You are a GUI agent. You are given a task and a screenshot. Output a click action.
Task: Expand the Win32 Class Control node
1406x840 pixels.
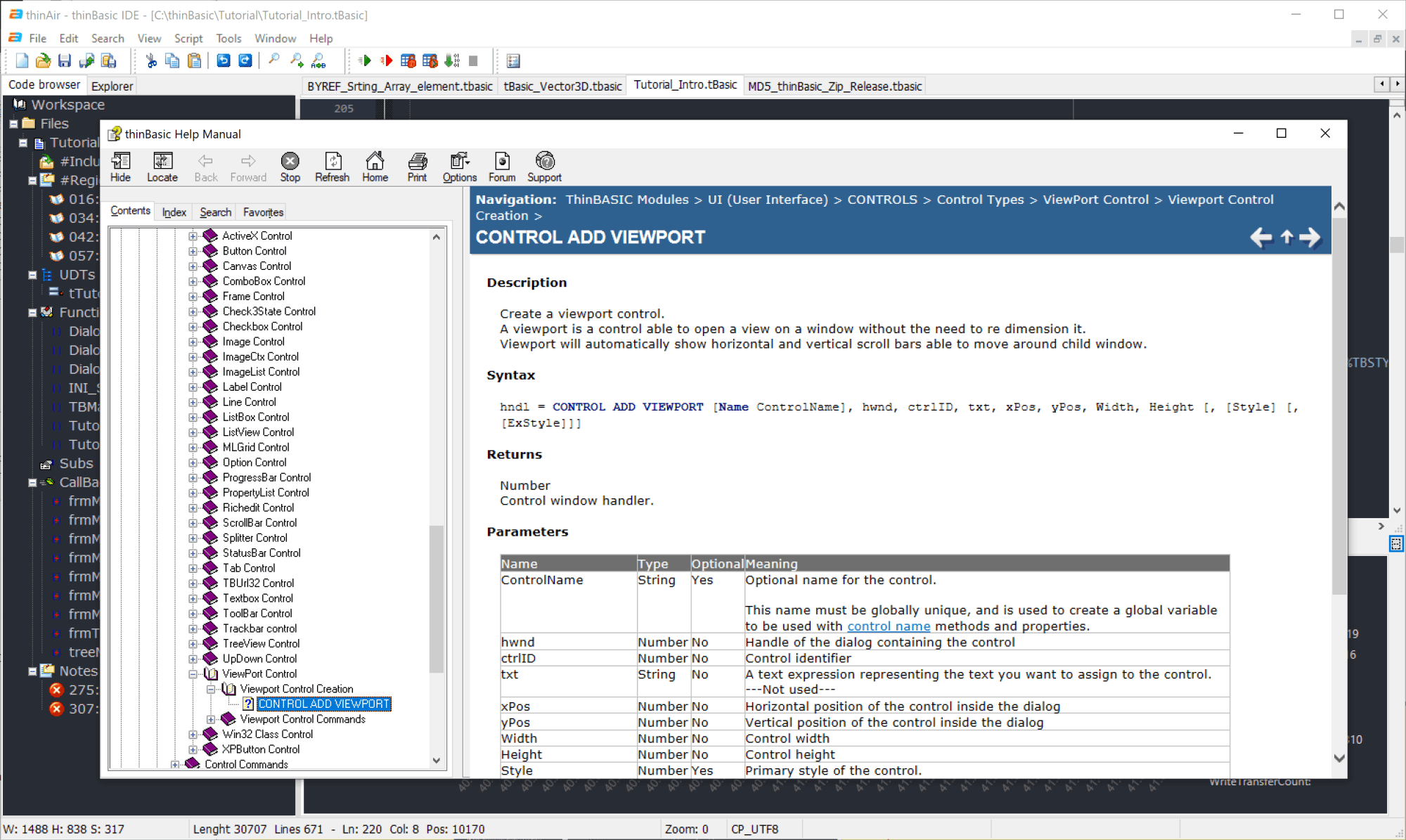[x=193, y=735]
